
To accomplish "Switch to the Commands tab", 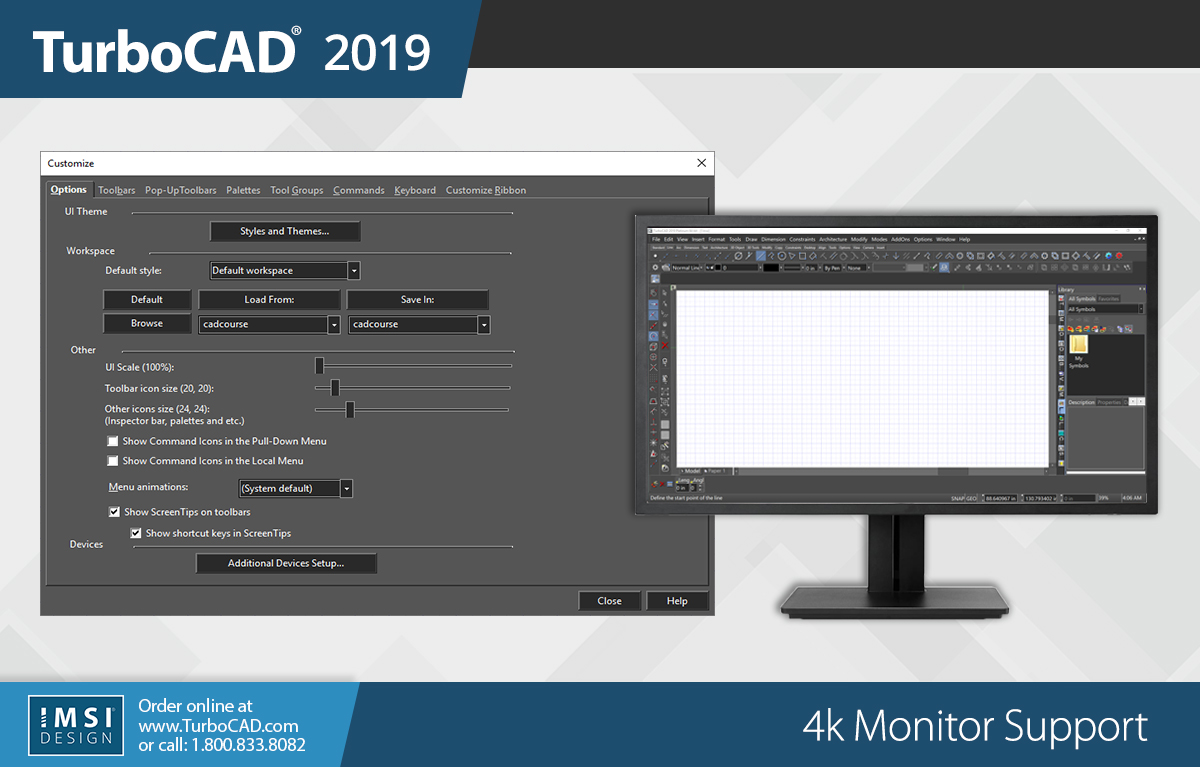I will pyautogui.click(x=359, y=190).
